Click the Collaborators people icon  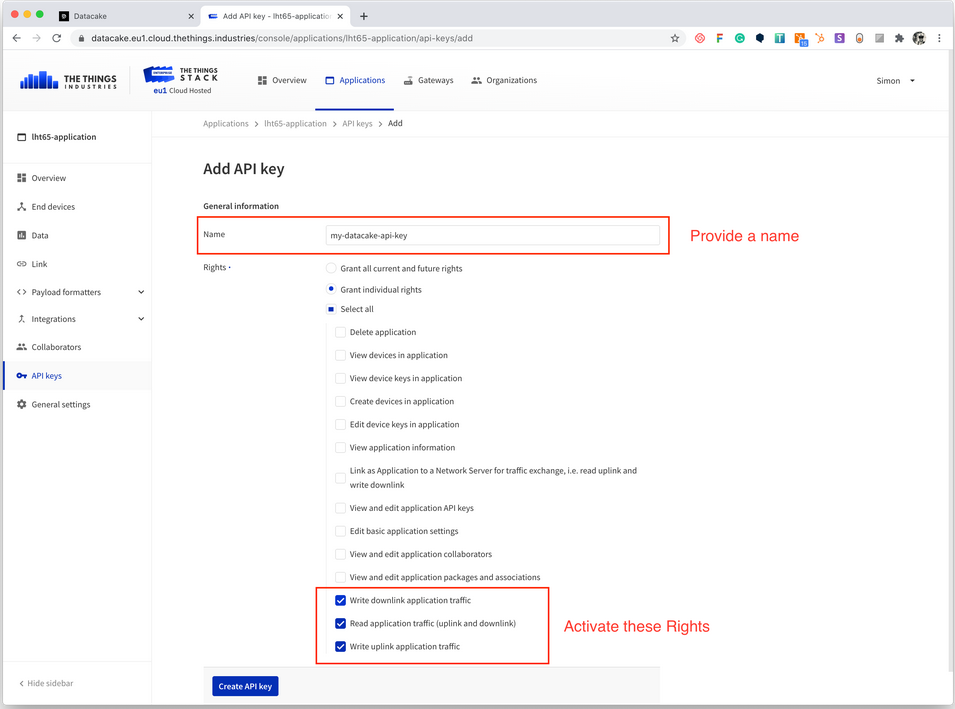(21, 347)
